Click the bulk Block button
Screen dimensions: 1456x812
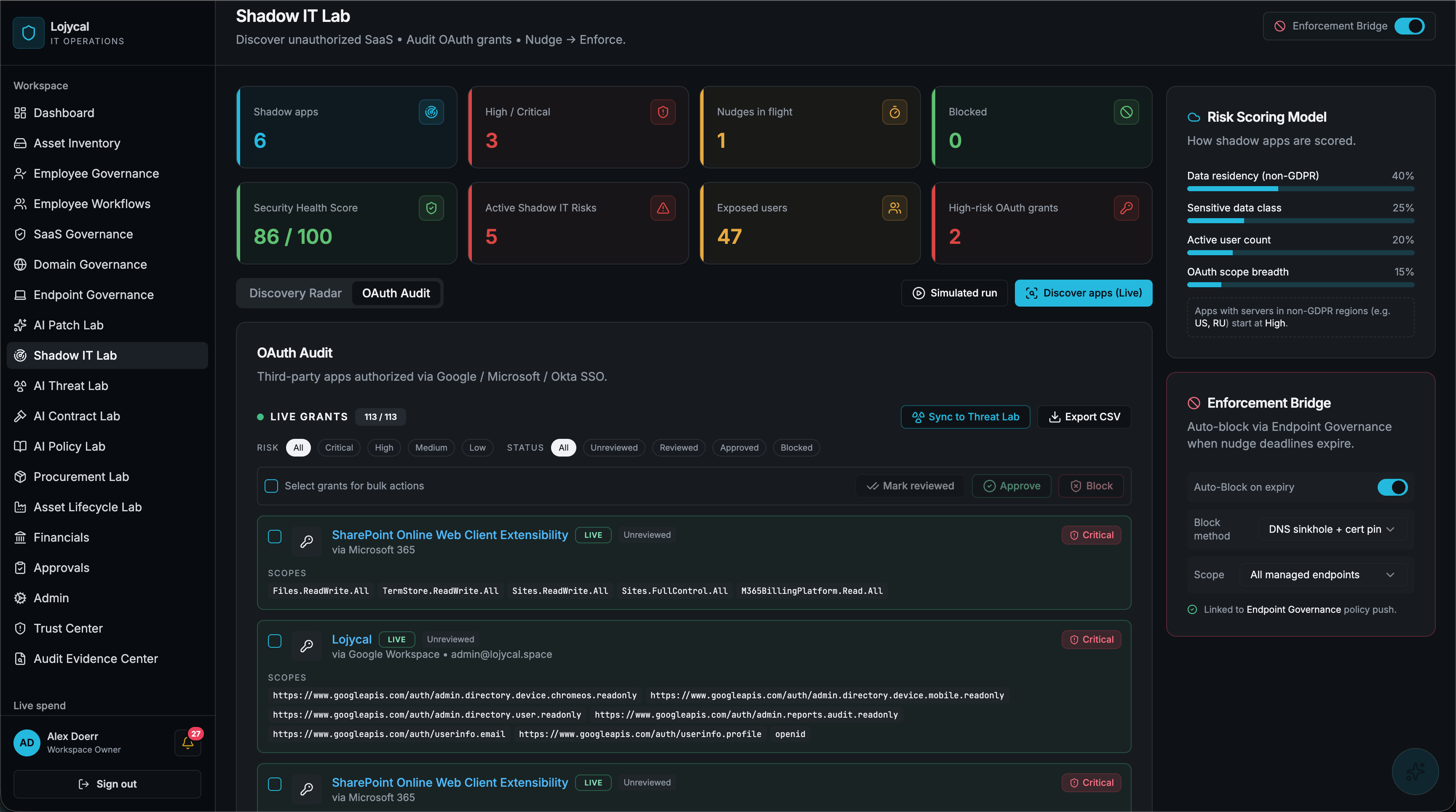click(1091, 486)
